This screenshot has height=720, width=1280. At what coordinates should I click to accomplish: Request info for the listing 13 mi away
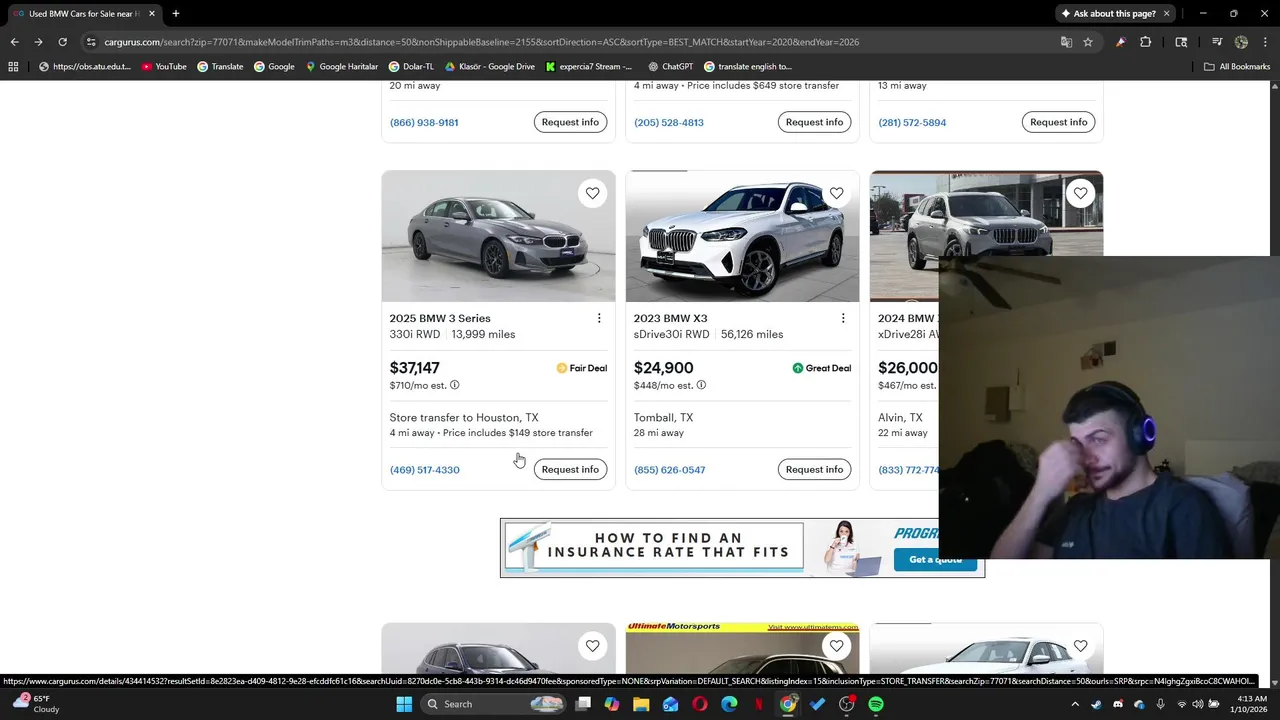click(1058, 122)
